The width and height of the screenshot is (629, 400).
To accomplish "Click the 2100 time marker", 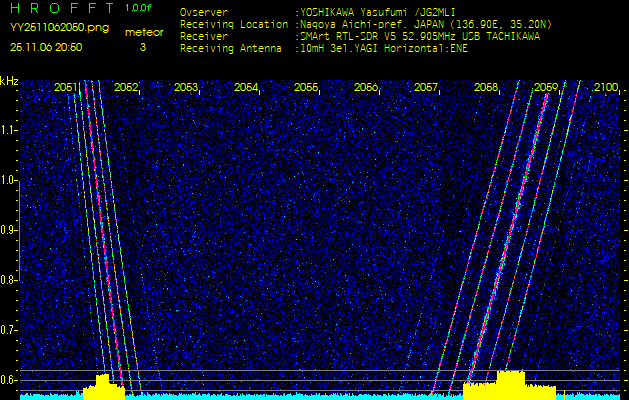I will tap(606, 88).
